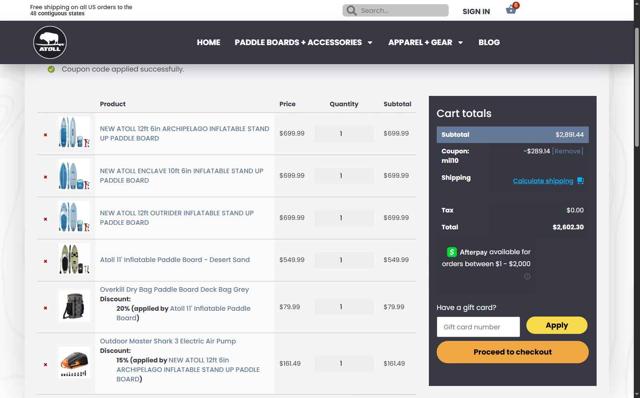Remove Shark 3 Electric Air Pump from cart
This screenshot has width=640, height=398.
coord(45,365)
